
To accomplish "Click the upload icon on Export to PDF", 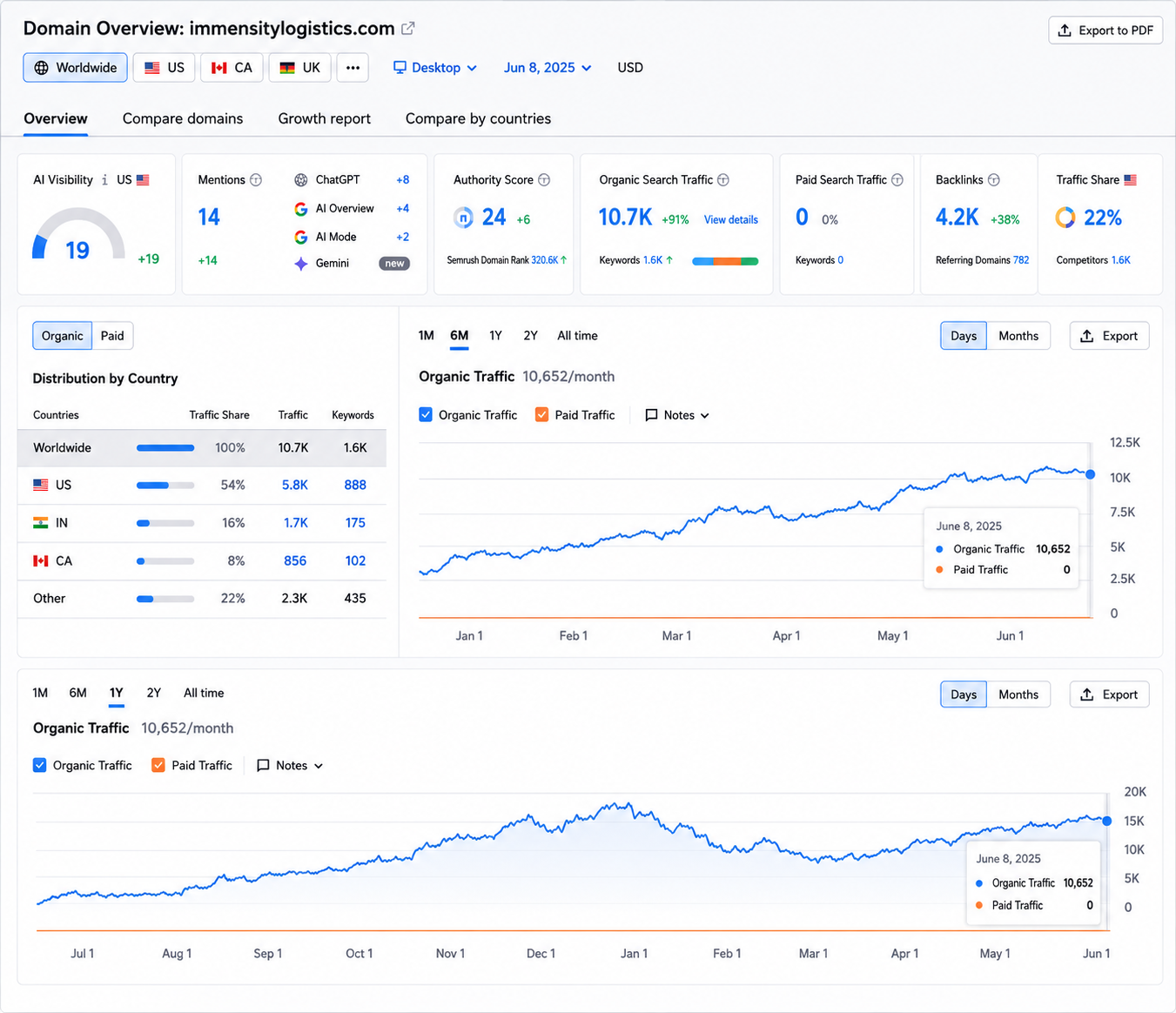I will coord(1065,30).
